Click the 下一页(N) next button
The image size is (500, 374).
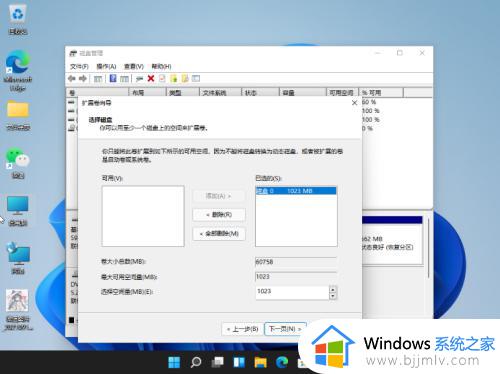[x=285, y=329]
